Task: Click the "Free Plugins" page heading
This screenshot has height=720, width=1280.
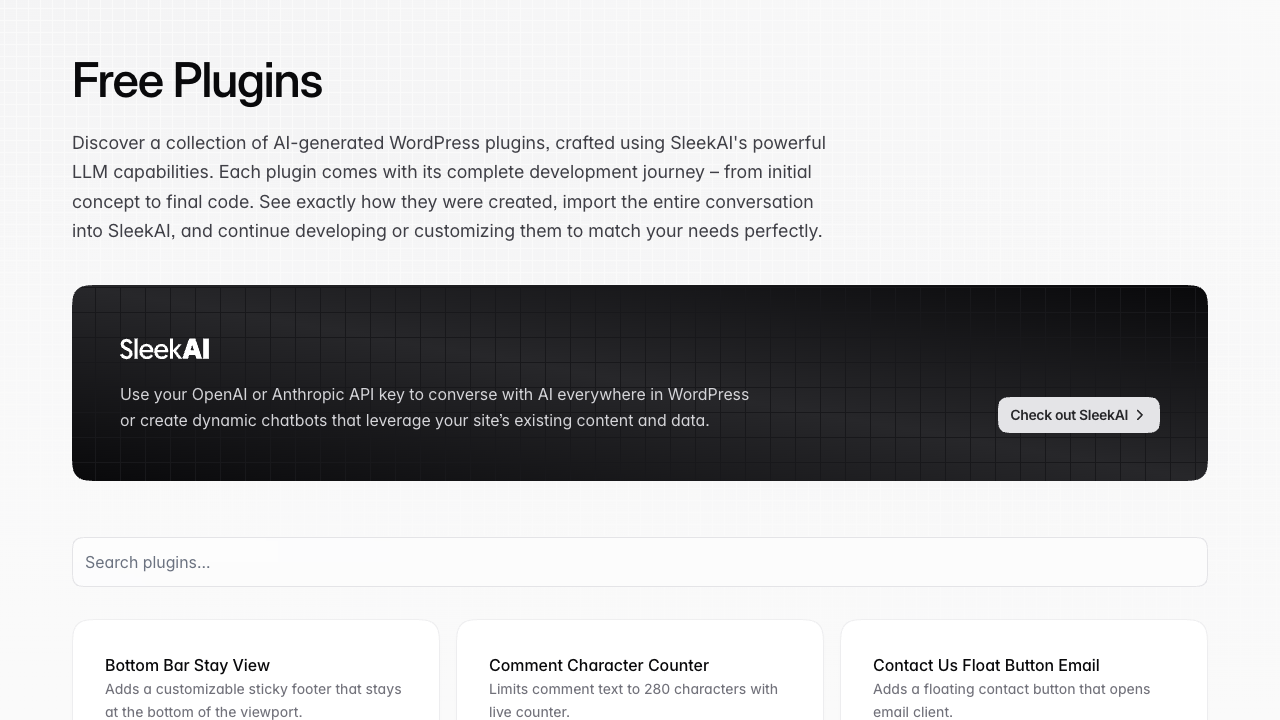Action: [x=197, y=81]
